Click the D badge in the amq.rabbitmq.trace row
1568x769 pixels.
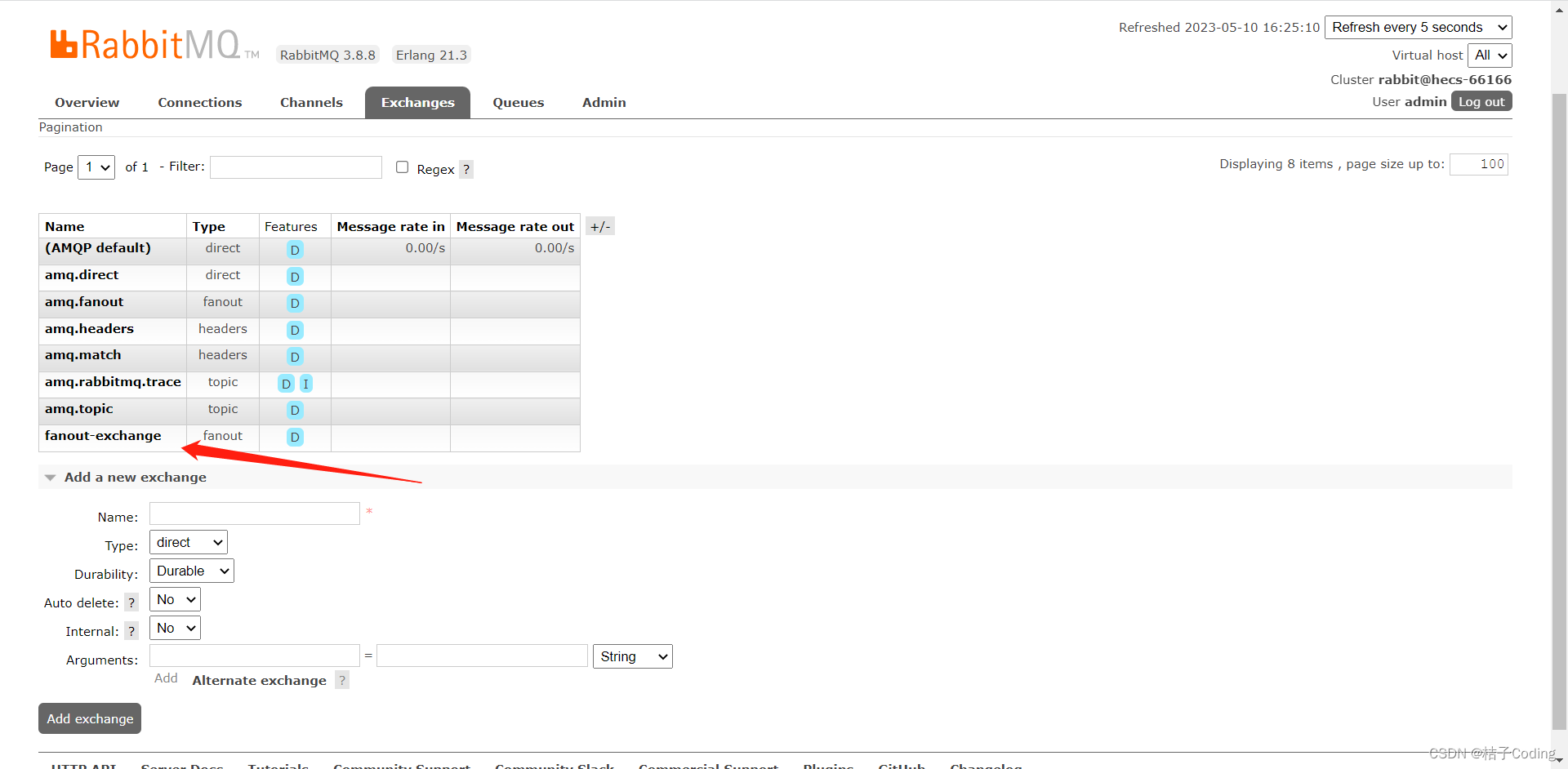(286, 384)
